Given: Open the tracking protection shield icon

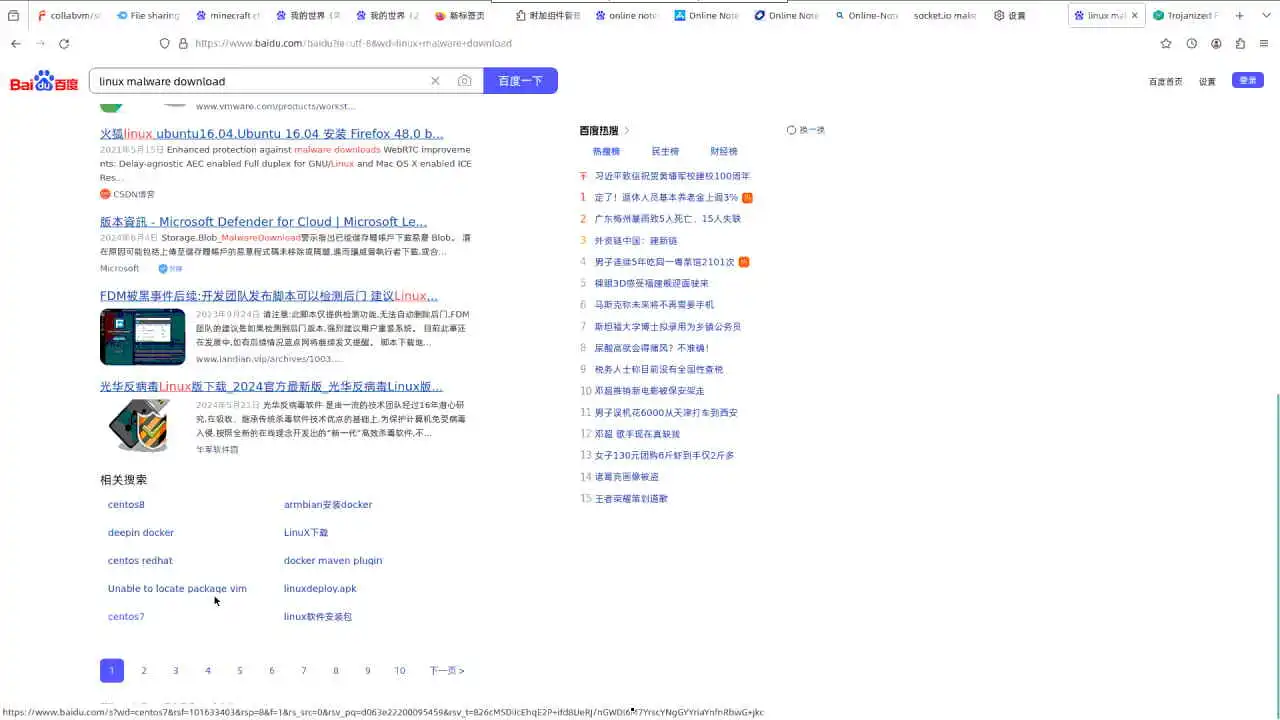Looking at the screenshot, I should click(165, 44).
